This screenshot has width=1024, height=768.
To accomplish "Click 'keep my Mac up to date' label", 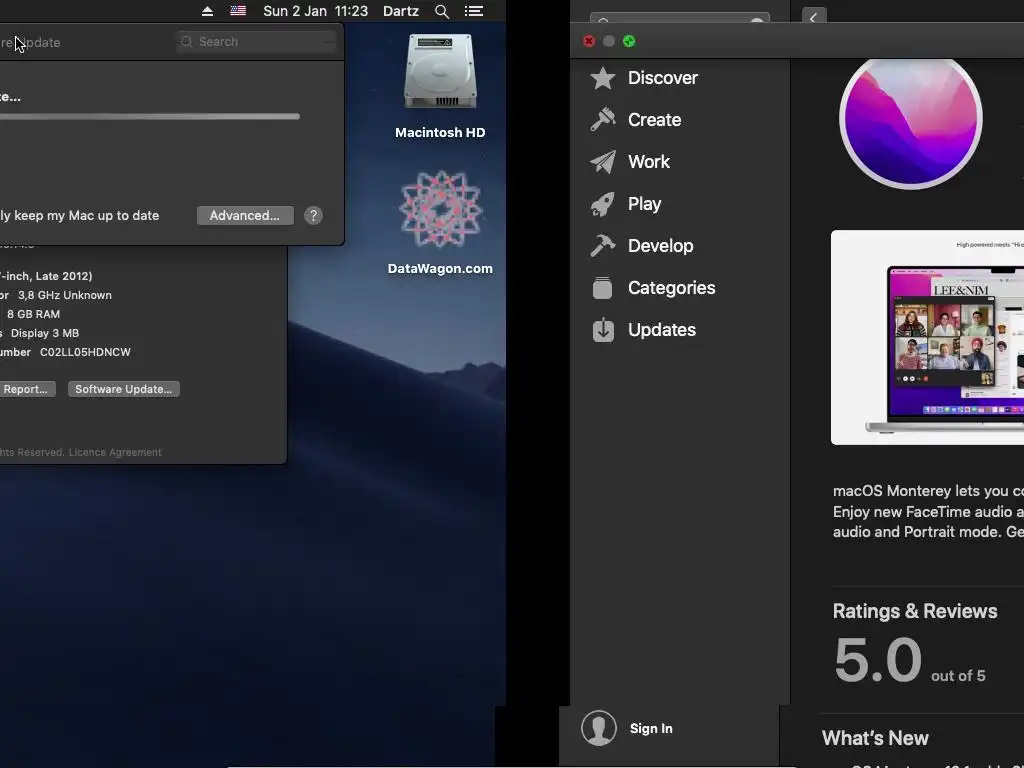I will click(86, 216).
